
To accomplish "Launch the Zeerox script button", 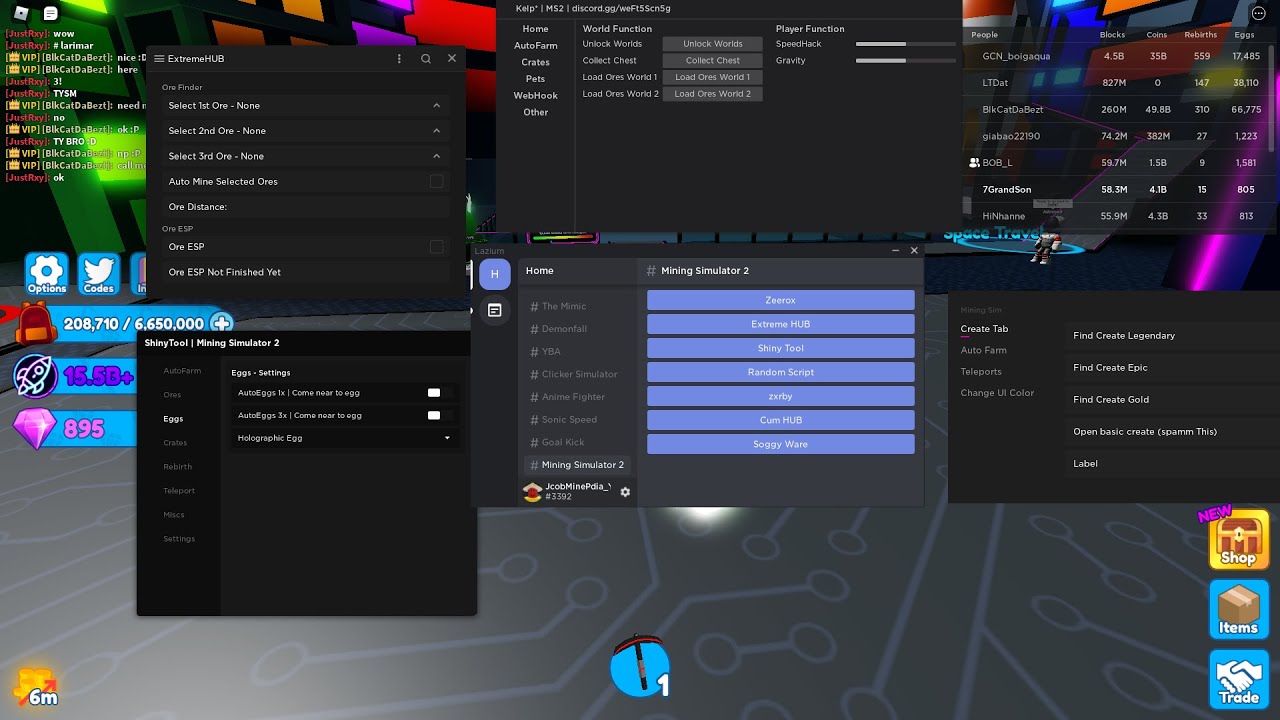I will (x=781, y=300).
